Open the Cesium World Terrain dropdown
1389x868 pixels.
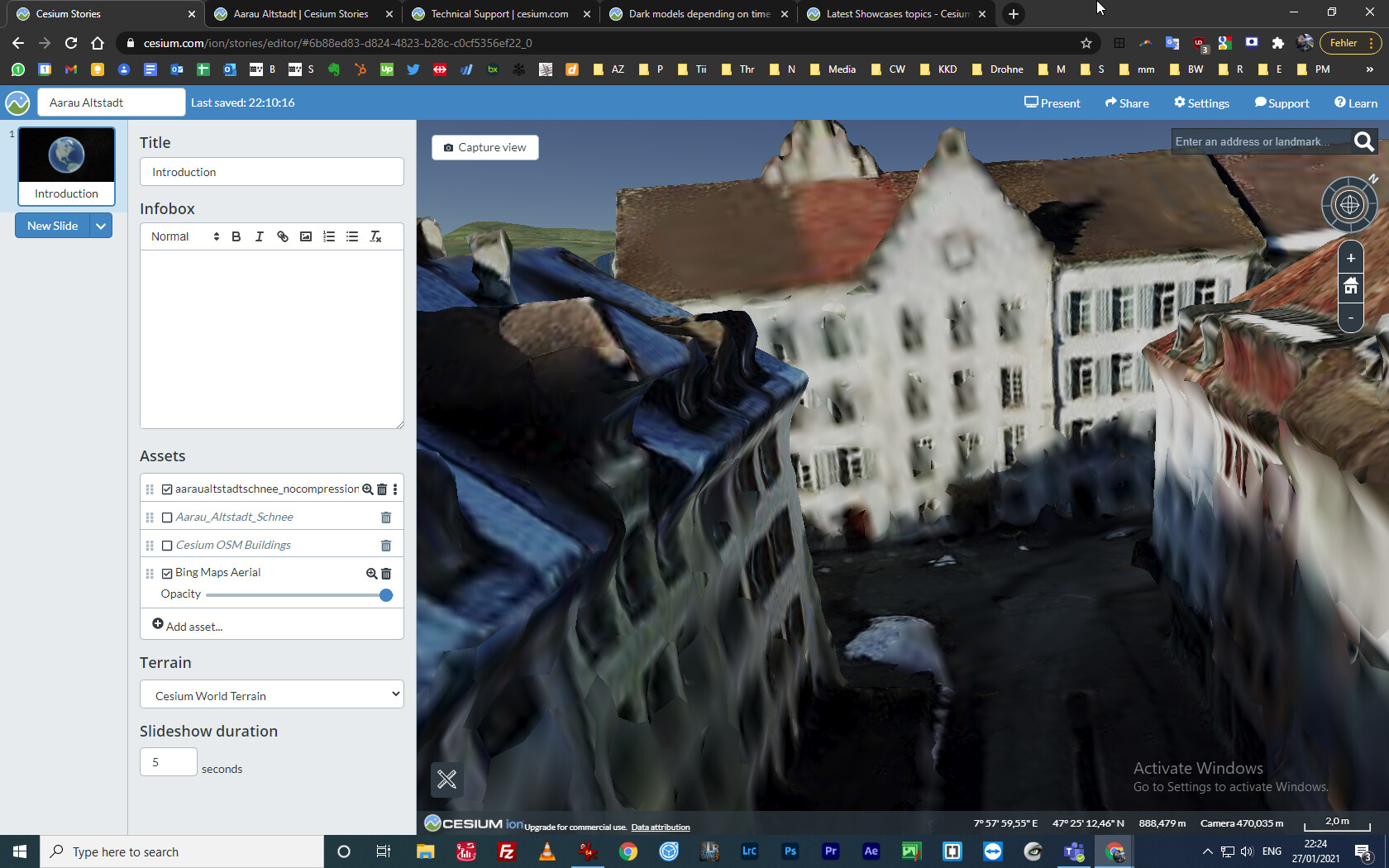click(272, 695)
